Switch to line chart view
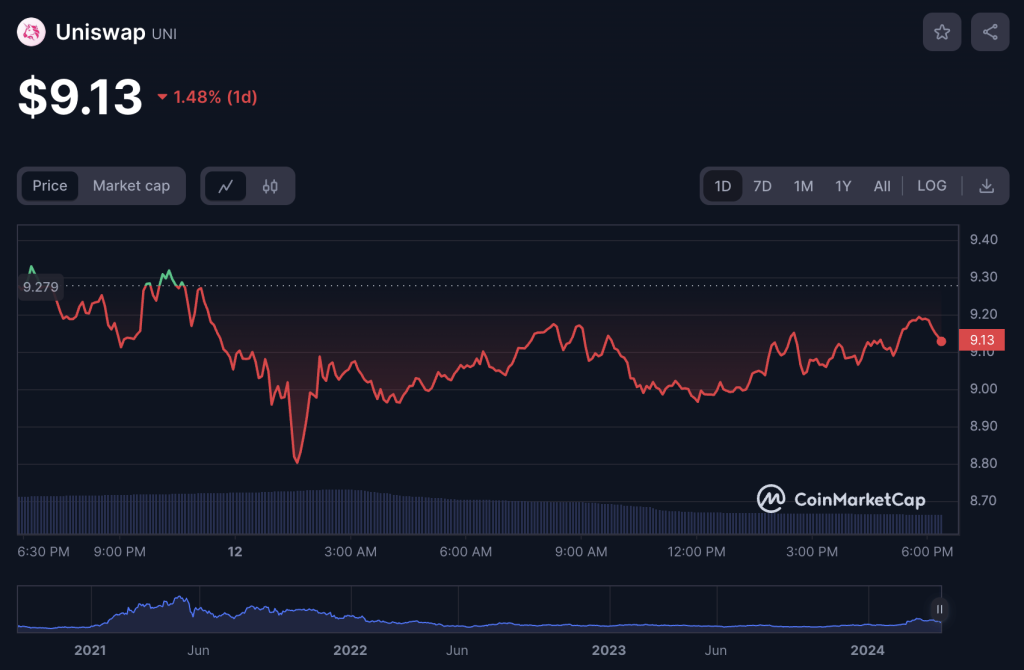Viewport: 1024px width, 670px height. [x=226, y=186]
